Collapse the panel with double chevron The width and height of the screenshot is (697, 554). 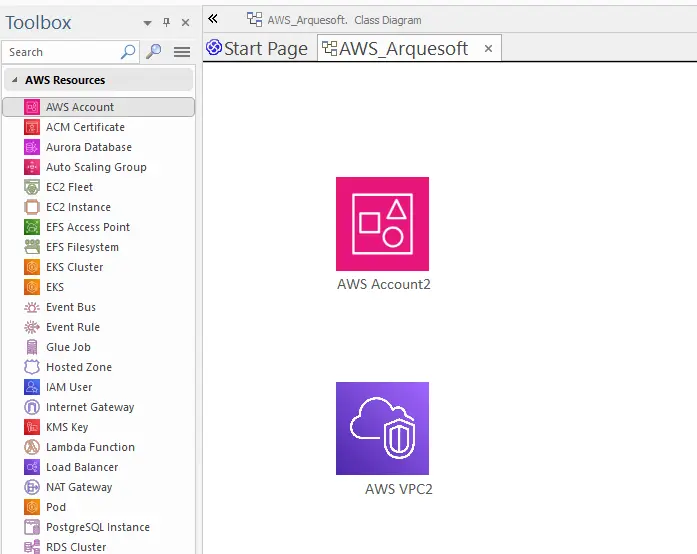pyautogui.click(x=213, y=19)
